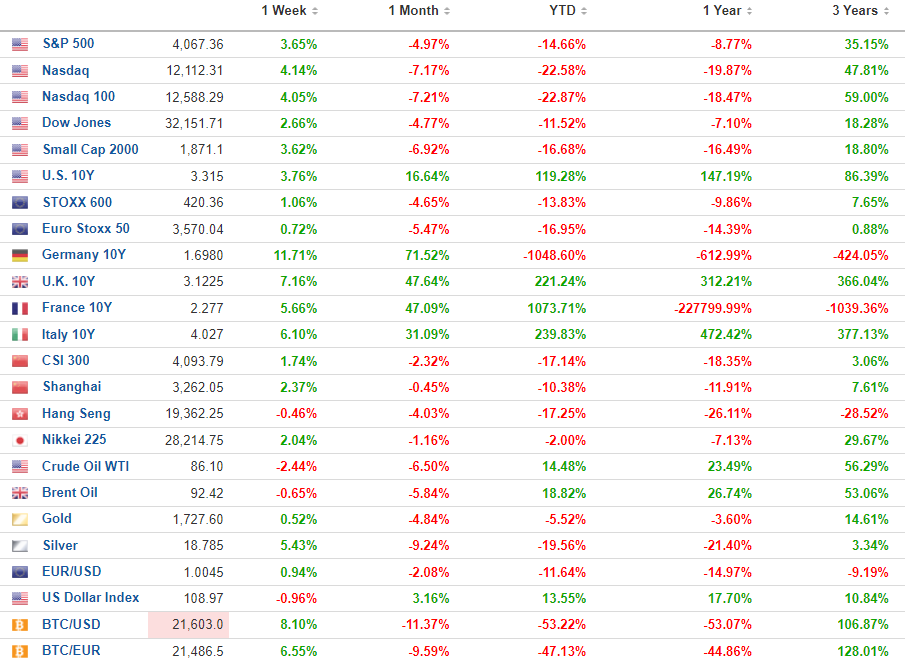Sort the table by 1 Year column

[x=727, y=10]
